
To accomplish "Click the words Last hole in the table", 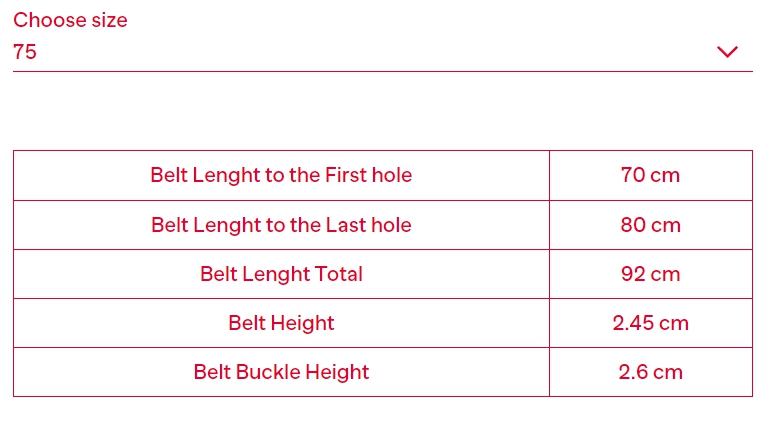I will [368, 225].
